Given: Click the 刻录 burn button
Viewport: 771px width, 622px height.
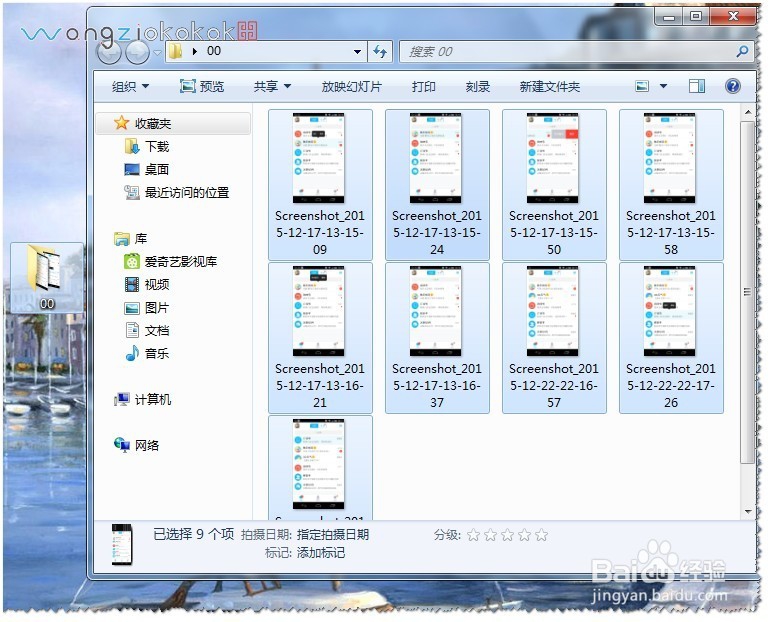Looking at the screenshot, I should point(477,87).
